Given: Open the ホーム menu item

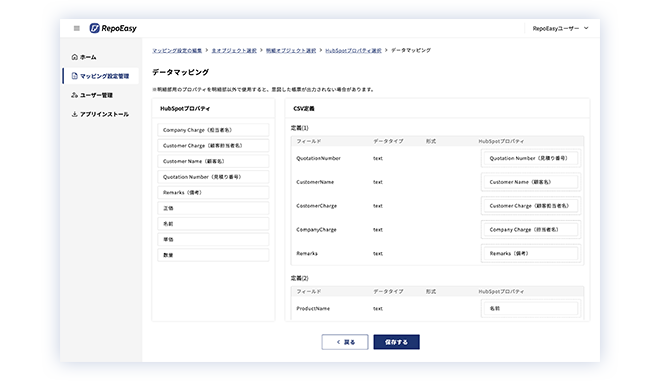Looking at the screenshot, I should (x=88, y=57).
